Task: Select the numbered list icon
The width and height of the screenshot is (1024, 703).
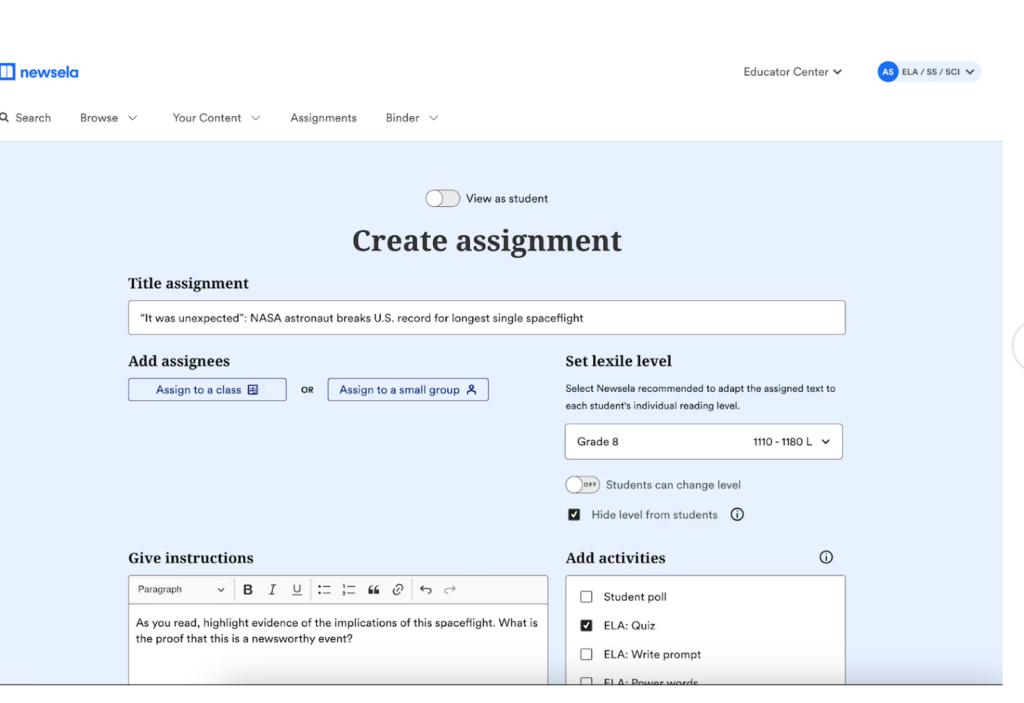Action: pyautogui.click(x=348, y=589)
